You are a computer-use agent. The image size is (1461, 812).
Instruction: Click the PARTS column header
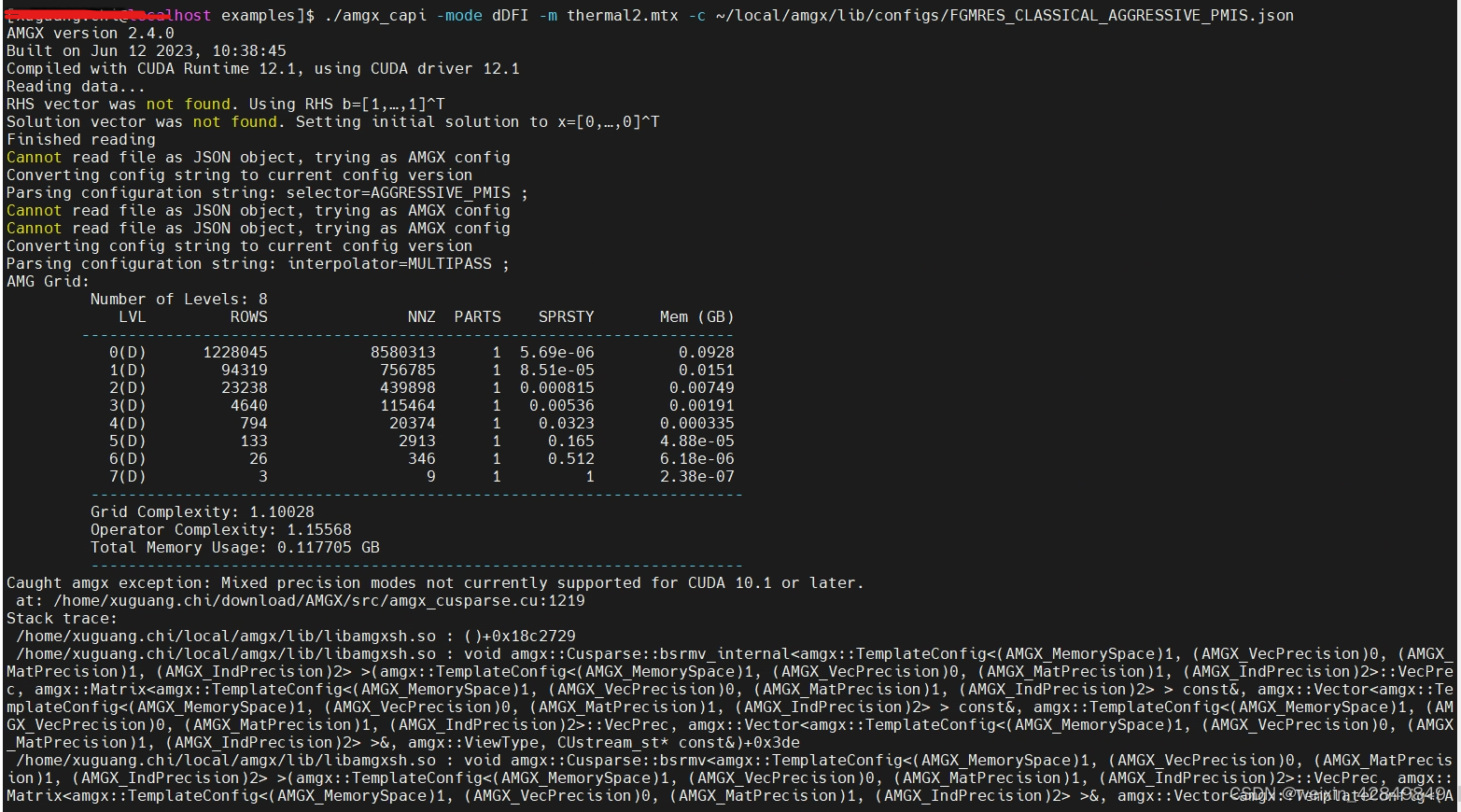click(x=478, y=317)
